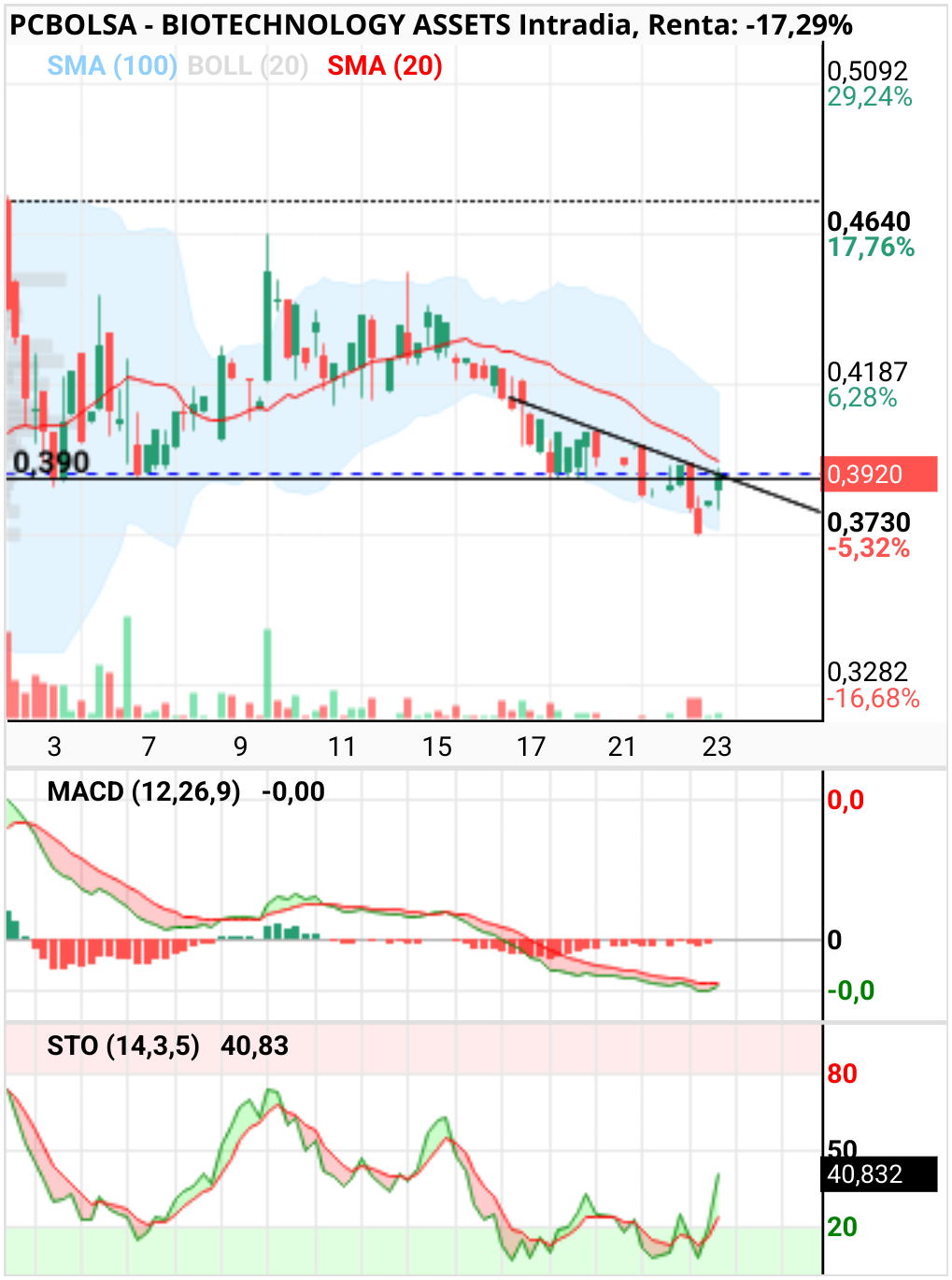This screenshot has width=952, height=1280.
Task: Select date 11 on the time axis
Action: tap(342, 747)
